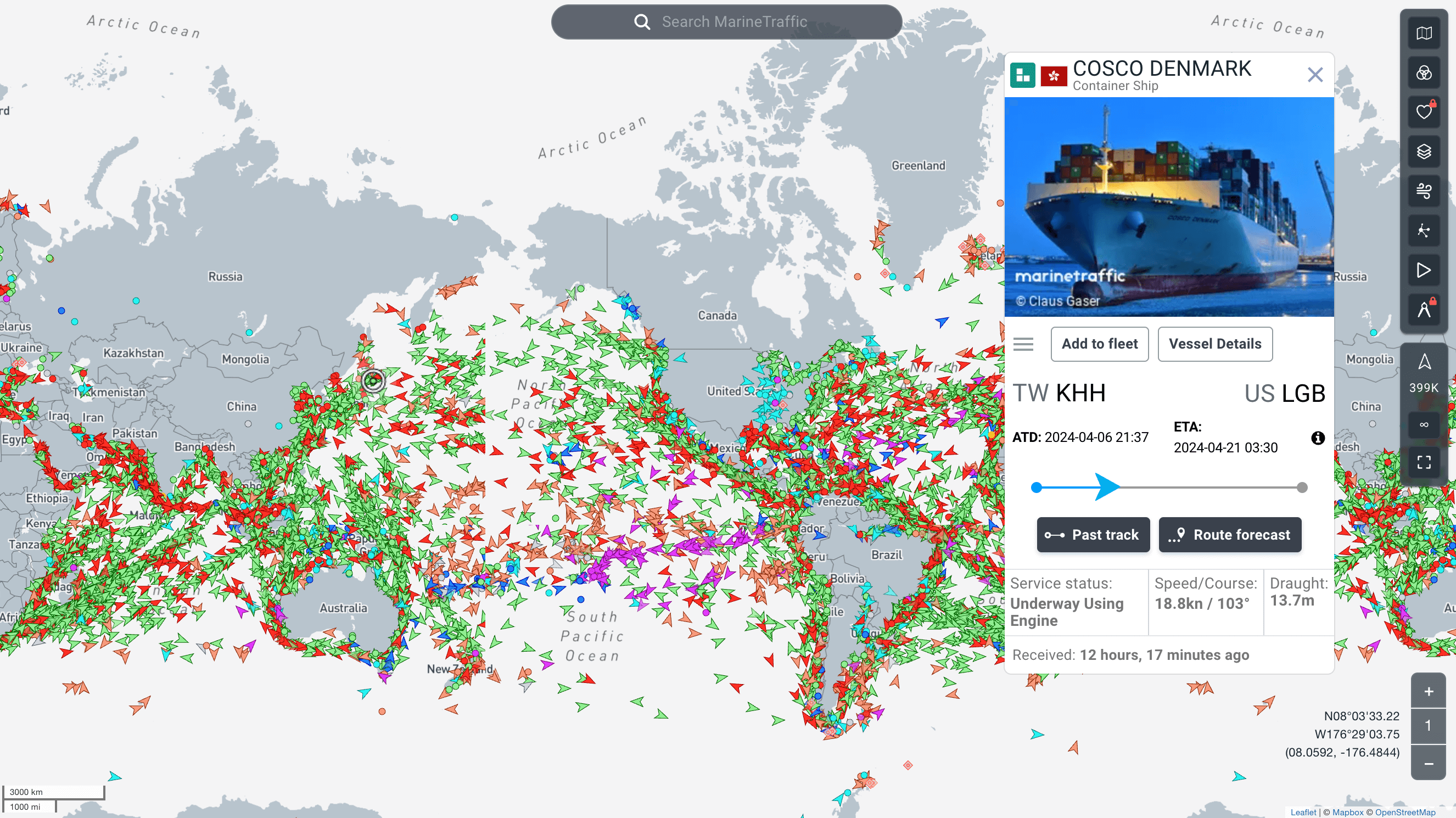Click the COSCO DENMARK vessel name title

click(x=1162, y=68)
